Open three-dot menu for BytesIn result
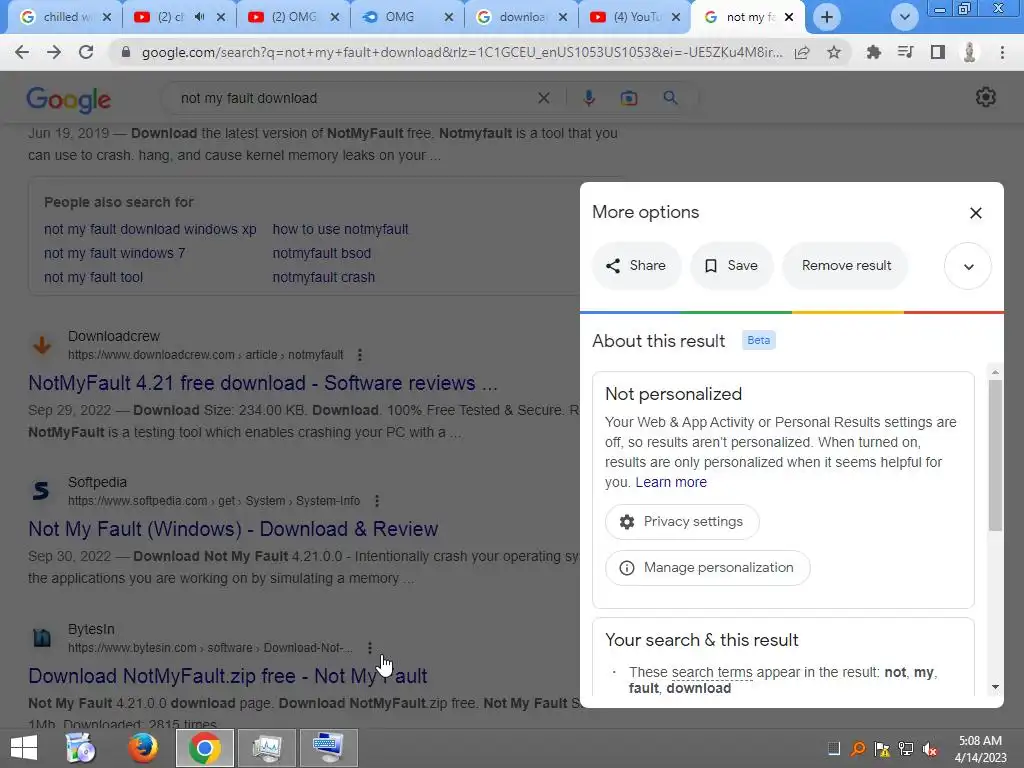 (370, 647)
